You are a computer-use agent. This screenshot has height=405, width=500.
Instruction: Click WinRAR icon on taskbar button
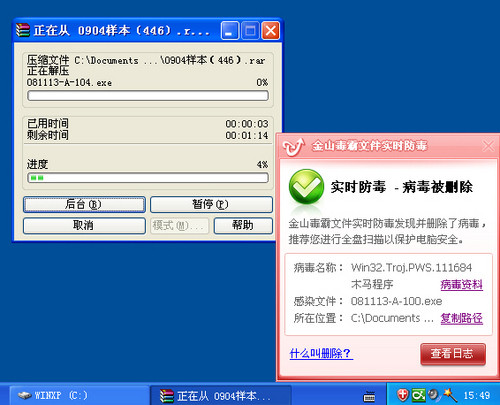click(166, 396)
